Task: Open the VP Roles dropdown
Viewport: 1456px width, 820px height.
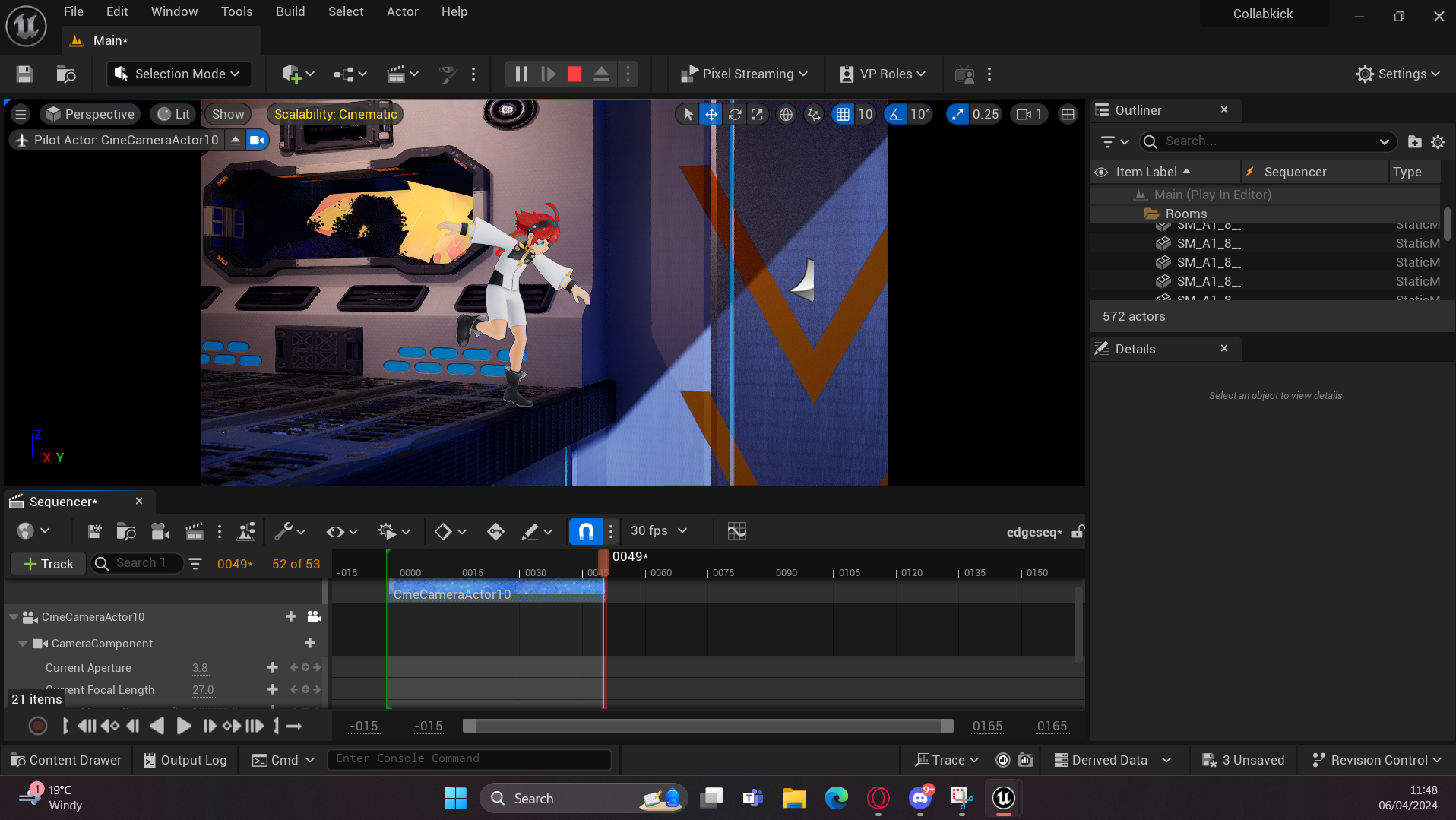Action: point(882,74)
